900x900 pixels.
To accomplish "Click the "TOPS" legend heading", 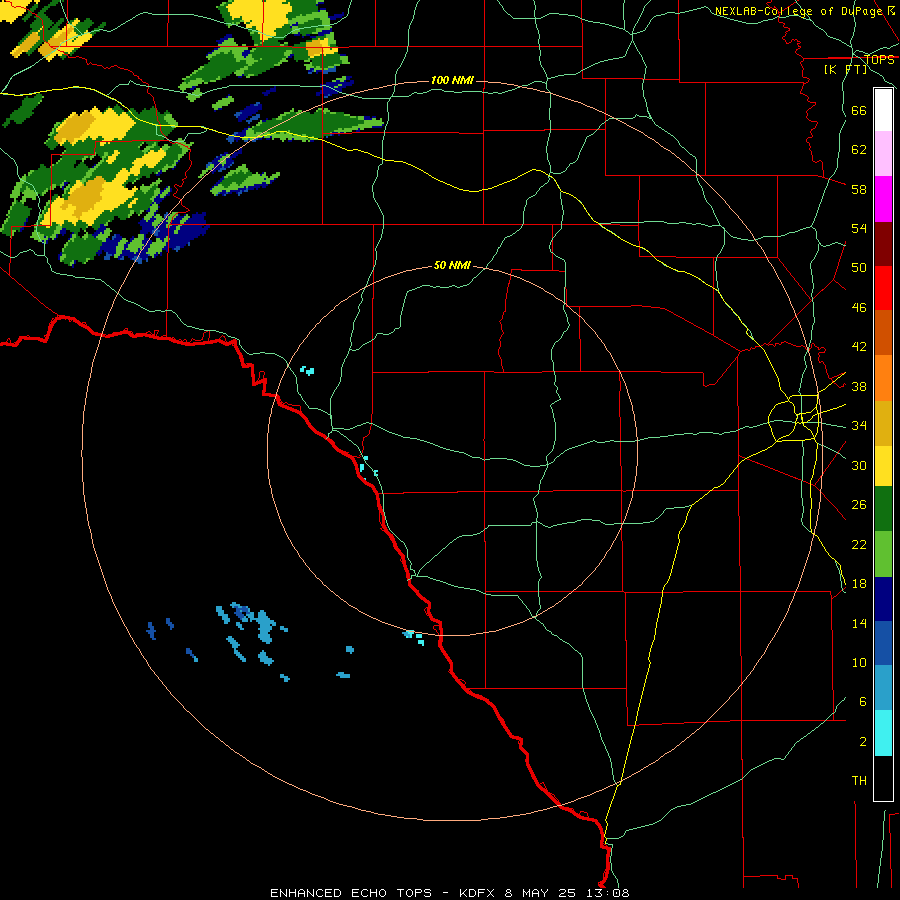I will click(879, 60).
